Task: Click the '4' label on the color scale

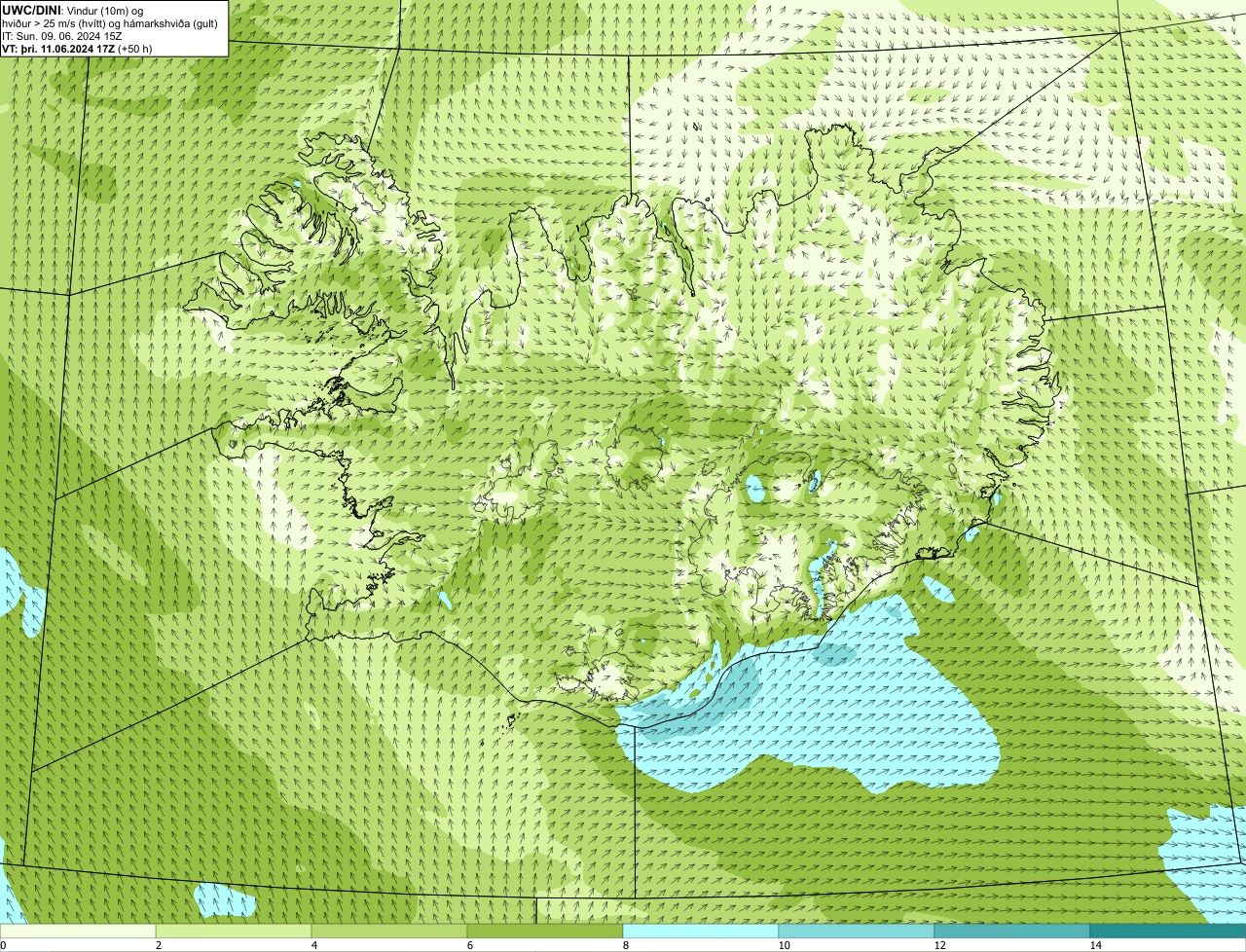Action: click(x=313, y=945)
